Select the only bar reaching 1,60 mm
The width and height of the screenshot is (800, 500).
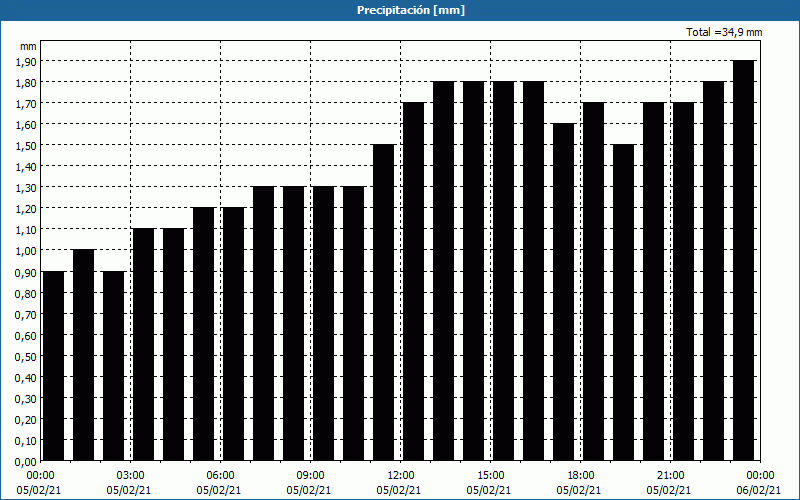(564, 292)
